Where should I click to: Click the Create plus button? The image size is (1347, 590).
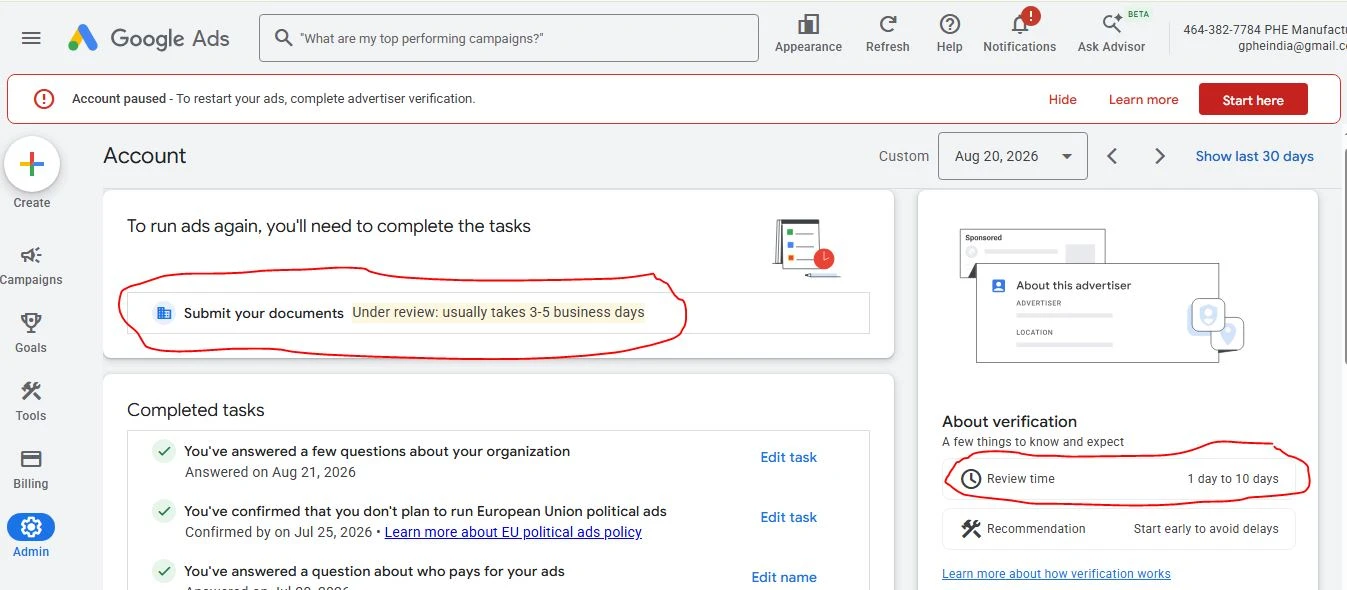point(32,165)
